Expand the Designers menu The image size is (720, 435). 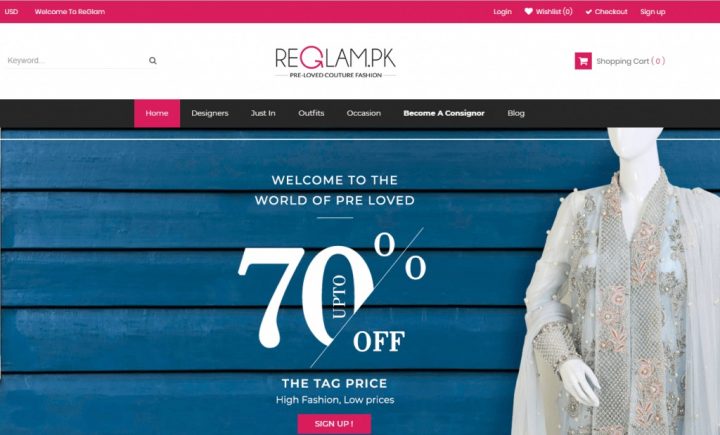[x=209, y=113]
